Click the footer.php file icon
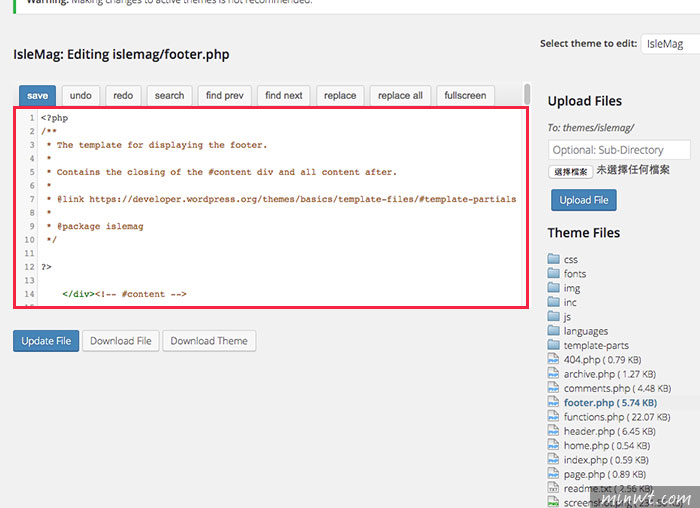The width and height of the screenshot is (700, 508). click(554, 402)
